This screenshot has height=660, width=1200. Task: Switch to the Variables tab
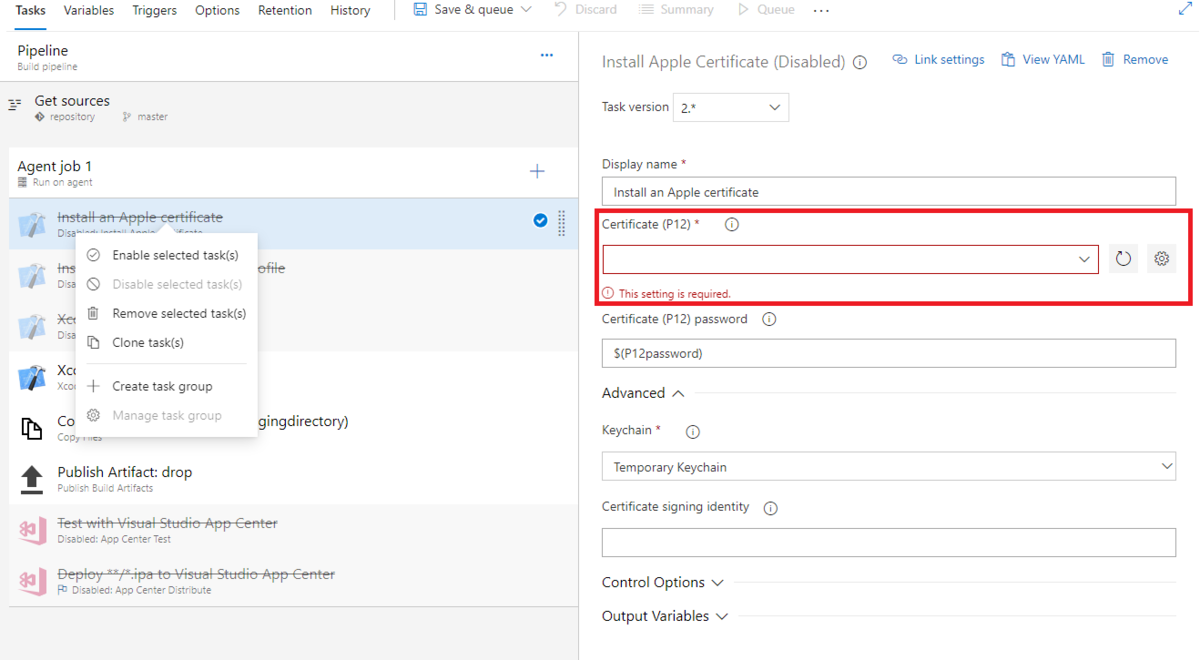click(x=88, y=10)
